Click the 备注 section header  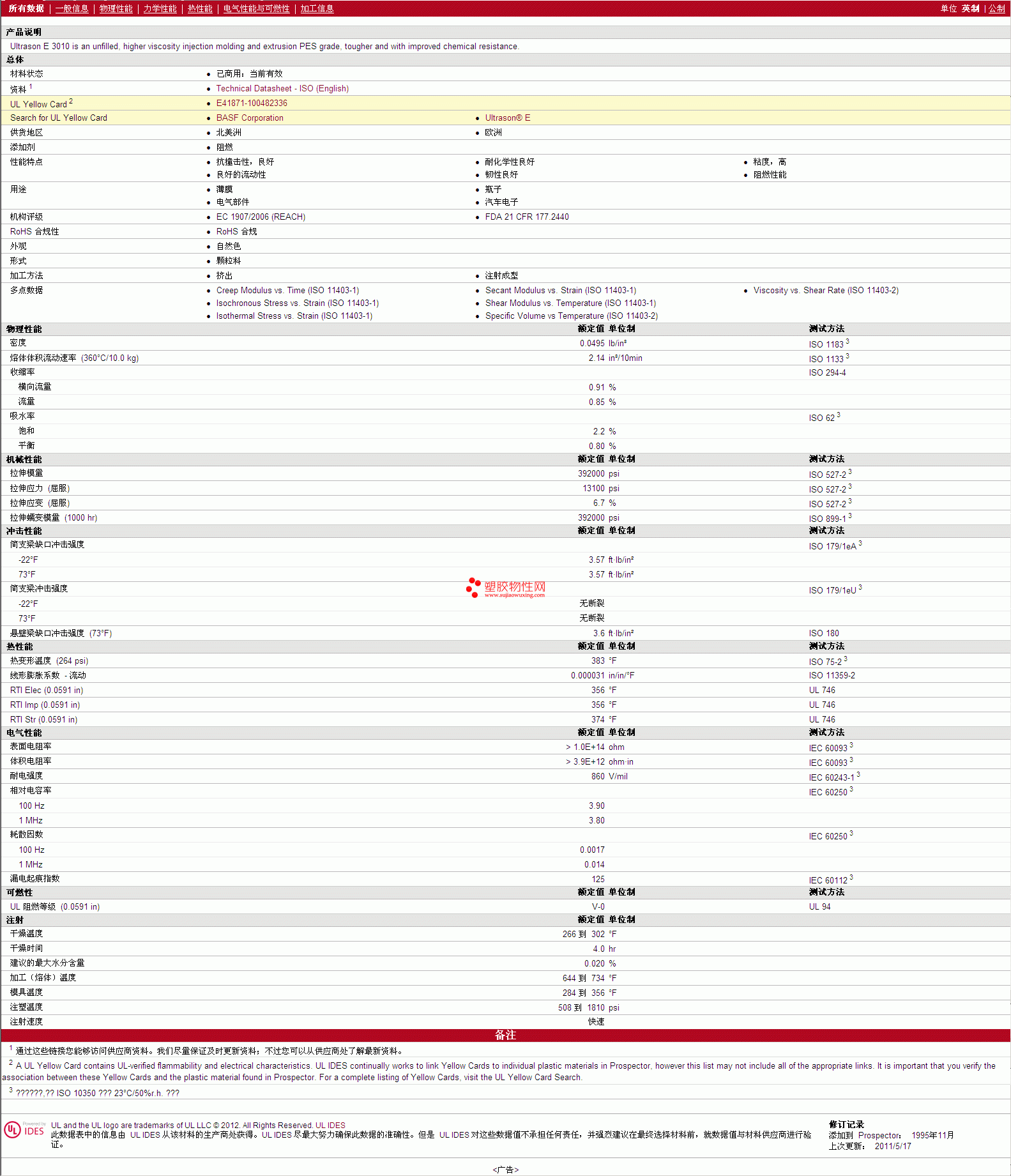(x=505, y=1035)
